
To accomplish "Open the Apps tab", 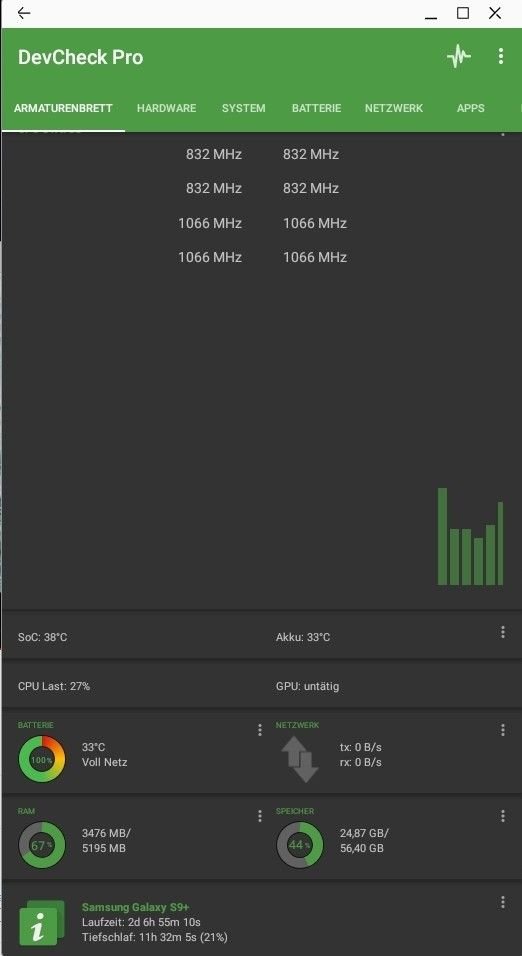I will (x=470, y=108).
